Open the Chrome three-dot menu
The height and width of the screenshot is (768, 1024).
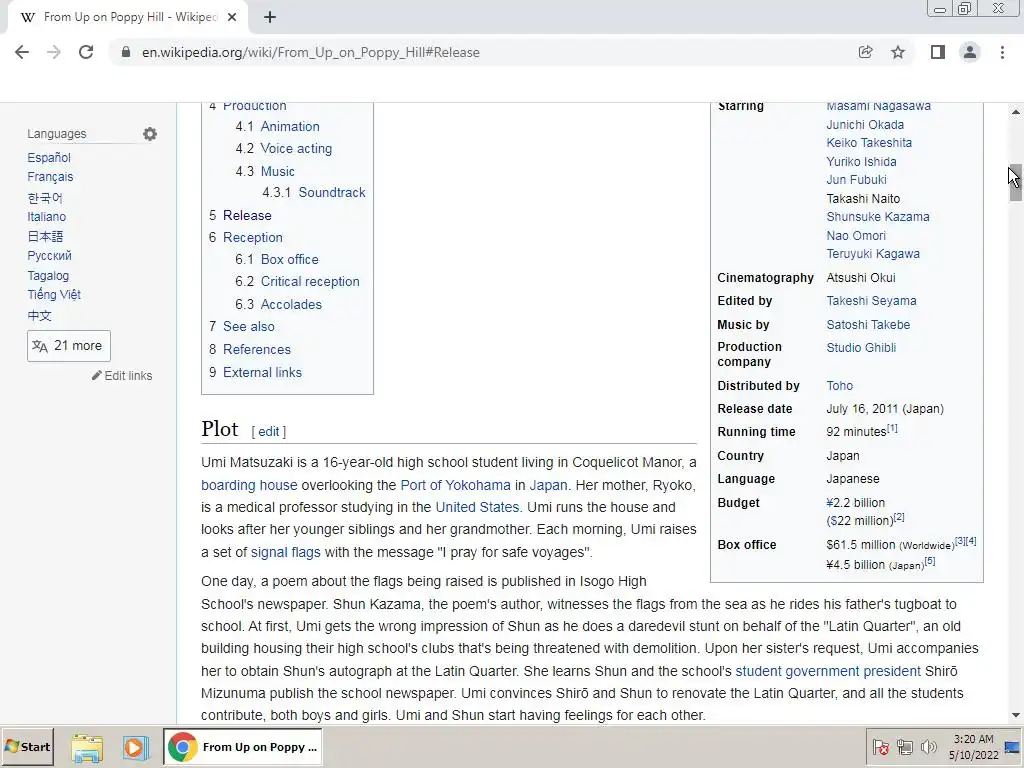[1002, 52]
